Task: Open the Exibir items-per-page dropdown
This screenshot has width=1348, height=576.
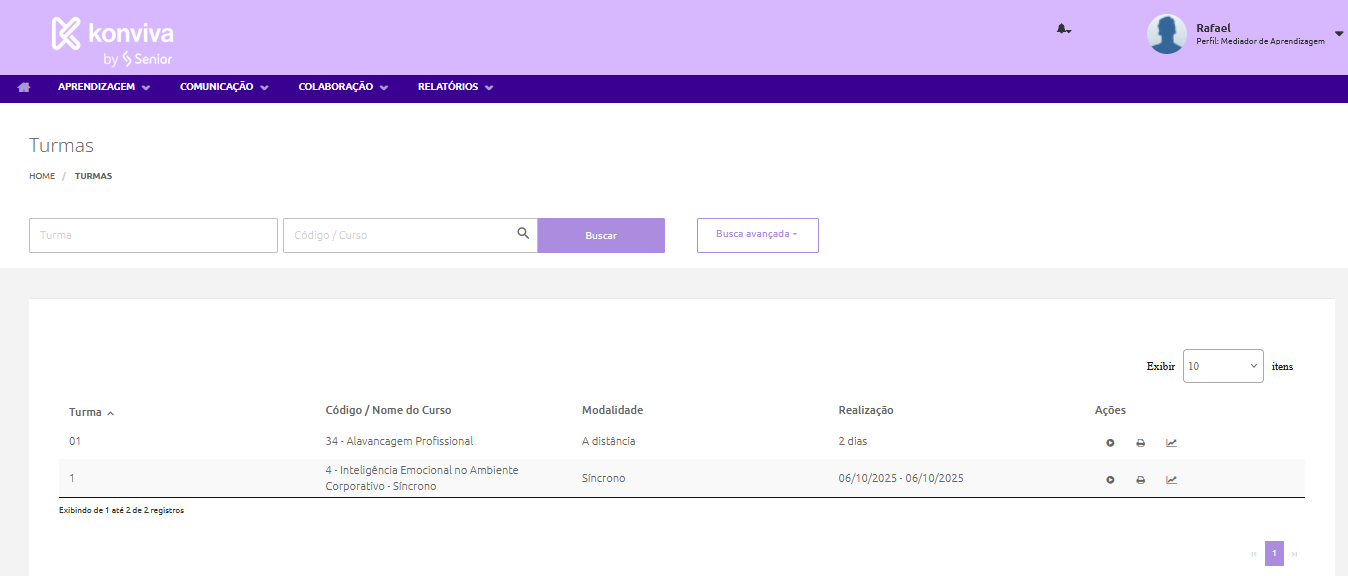Action: click(x=1222, y=366)
